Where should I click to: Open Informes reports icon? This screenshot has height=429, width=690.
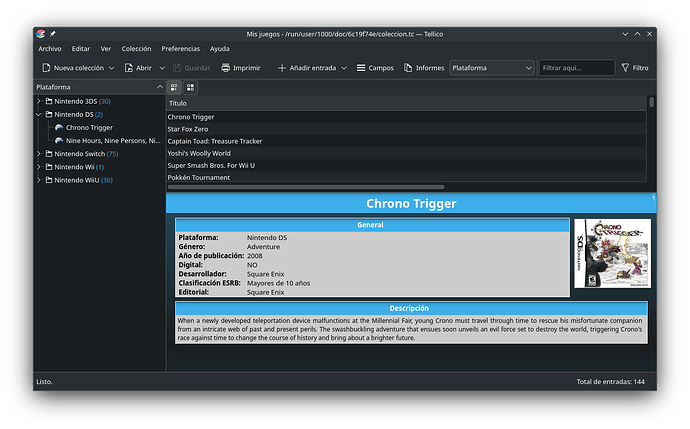coord(408,68)
